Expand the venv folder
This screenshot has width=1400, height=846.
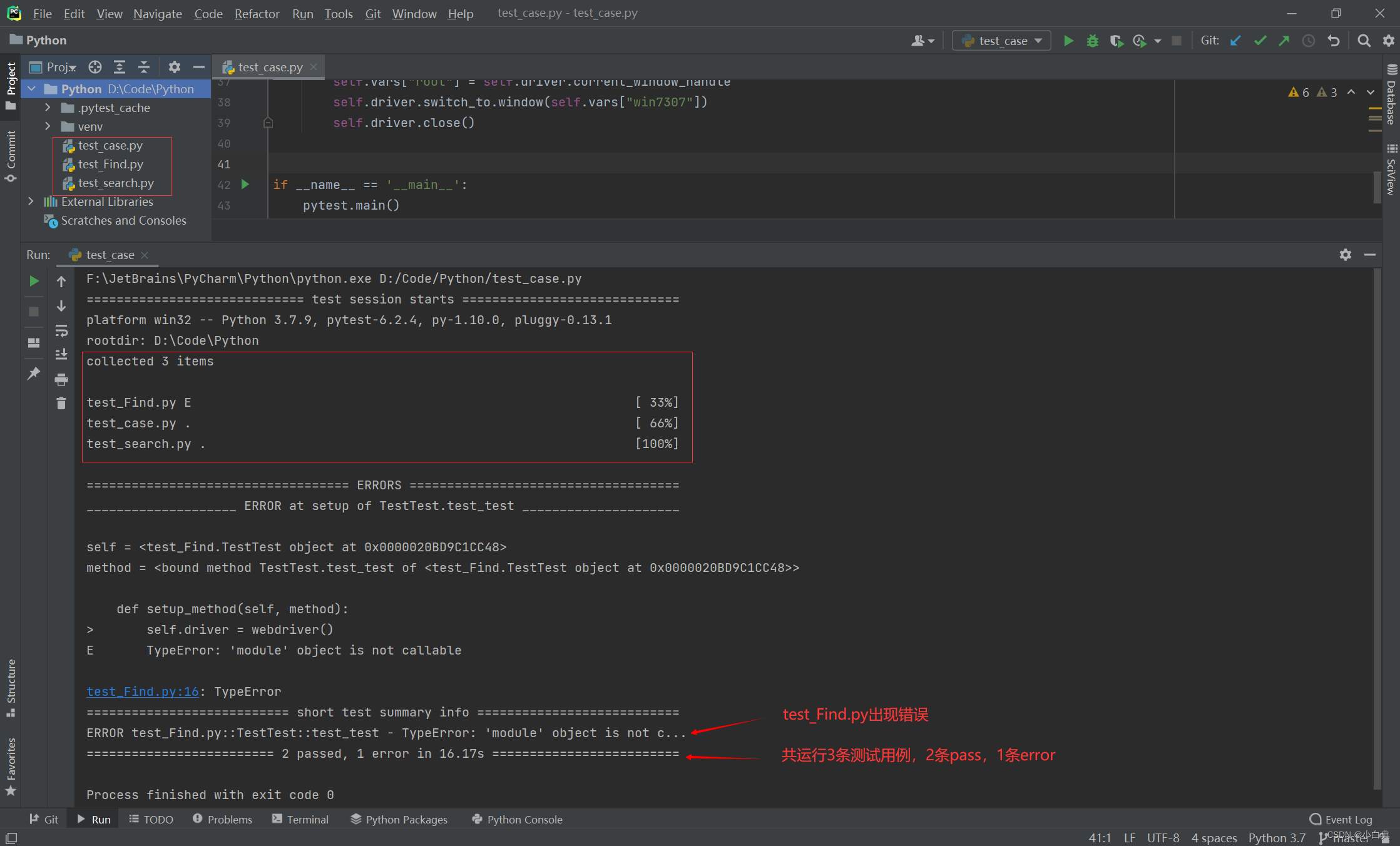48,126
